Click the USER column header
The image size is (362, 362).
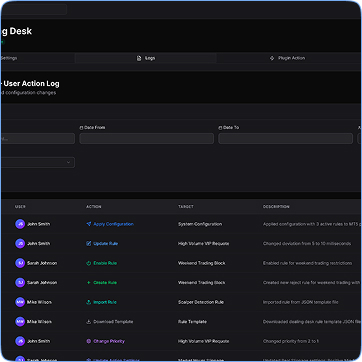20,207
